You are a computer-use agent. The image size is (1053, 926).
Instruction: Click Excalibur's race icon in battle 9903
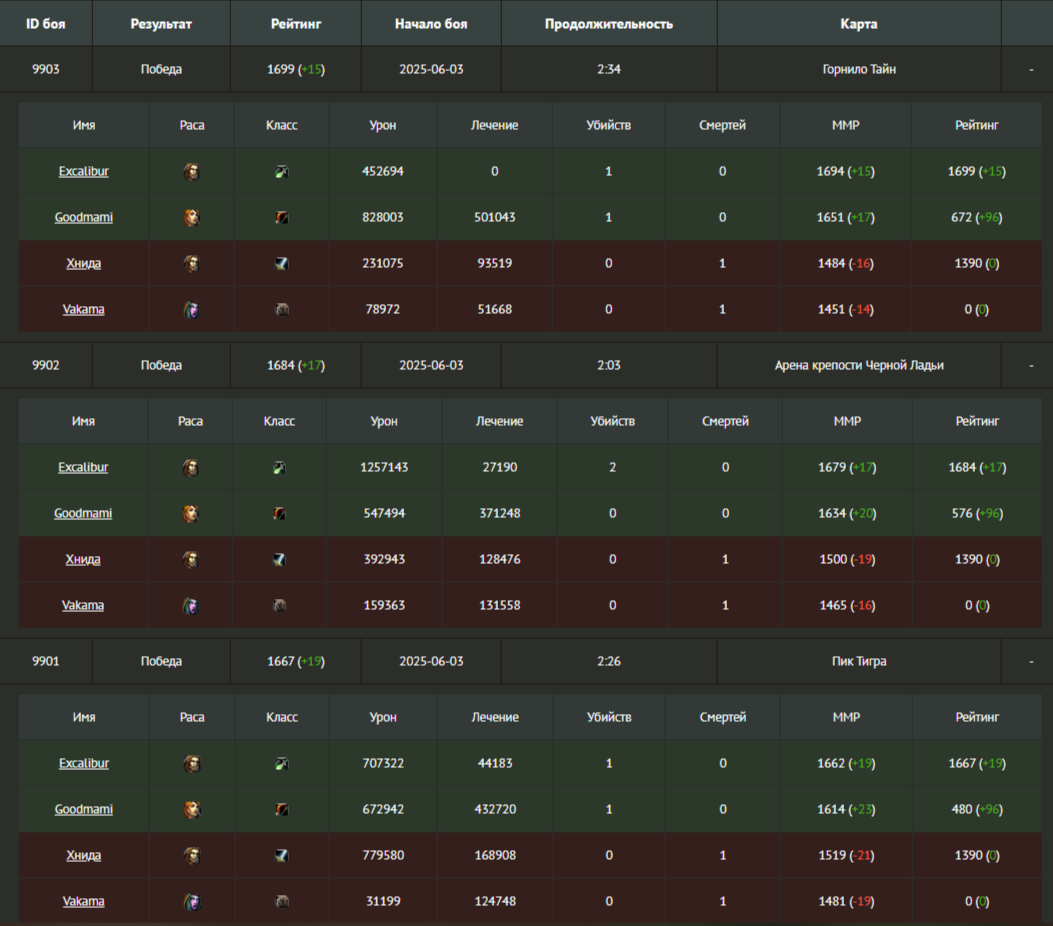click(191, 172)
